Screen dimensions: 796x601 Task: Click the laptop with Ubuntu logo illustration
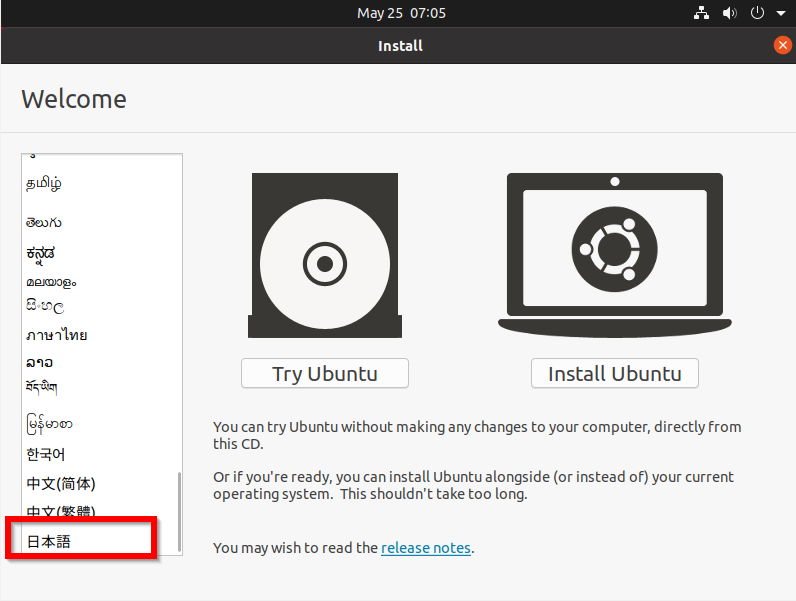point(615,255)
